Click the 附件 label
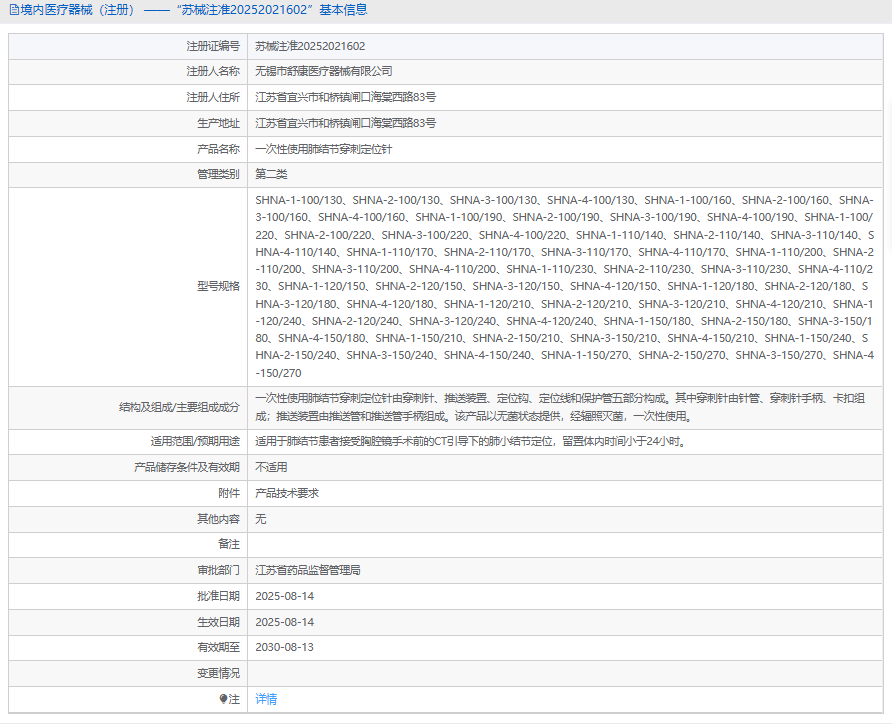 (x=229, y=493)
